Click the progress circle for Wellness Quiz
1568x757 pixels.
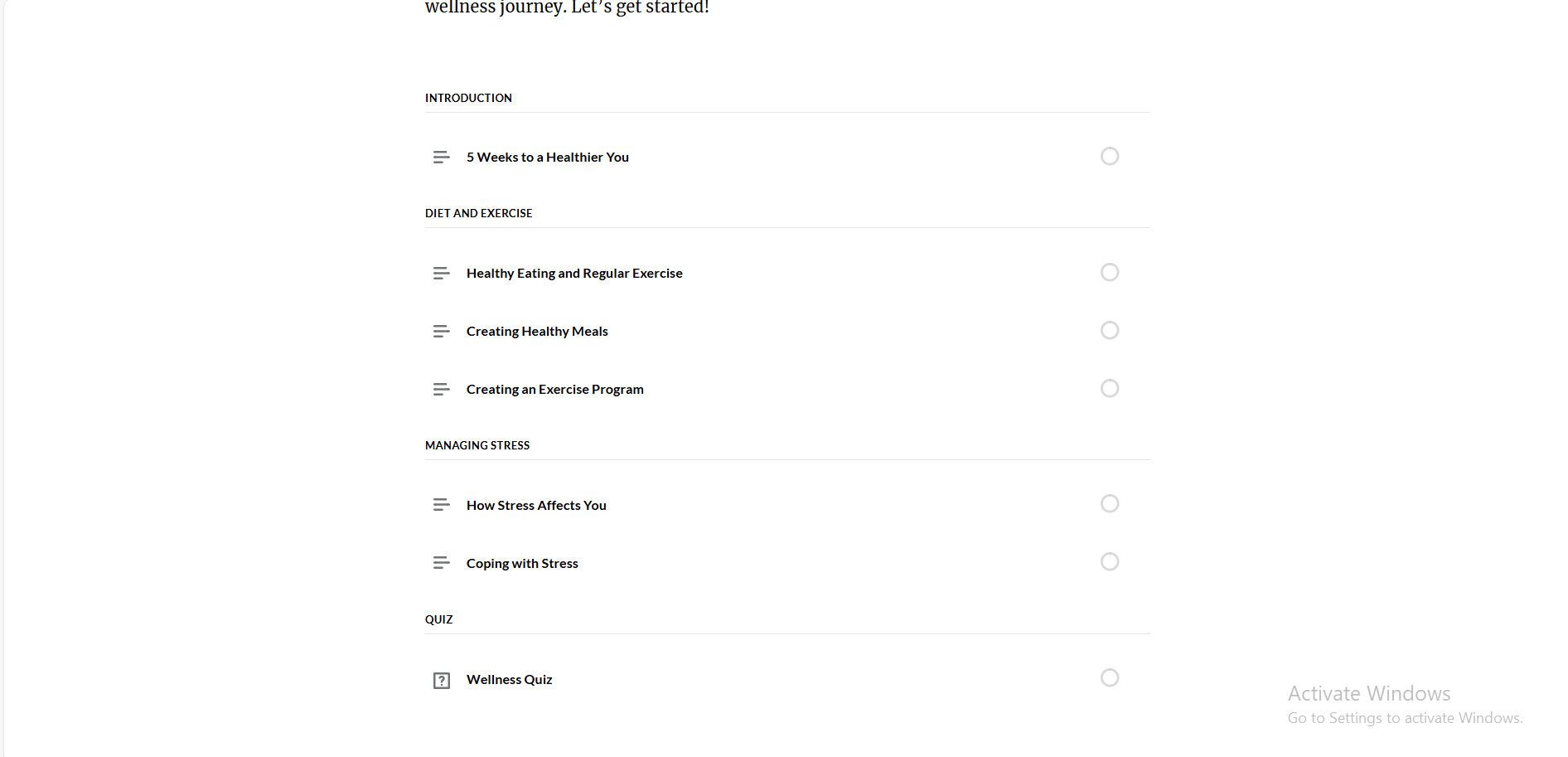click(1110, 677)
